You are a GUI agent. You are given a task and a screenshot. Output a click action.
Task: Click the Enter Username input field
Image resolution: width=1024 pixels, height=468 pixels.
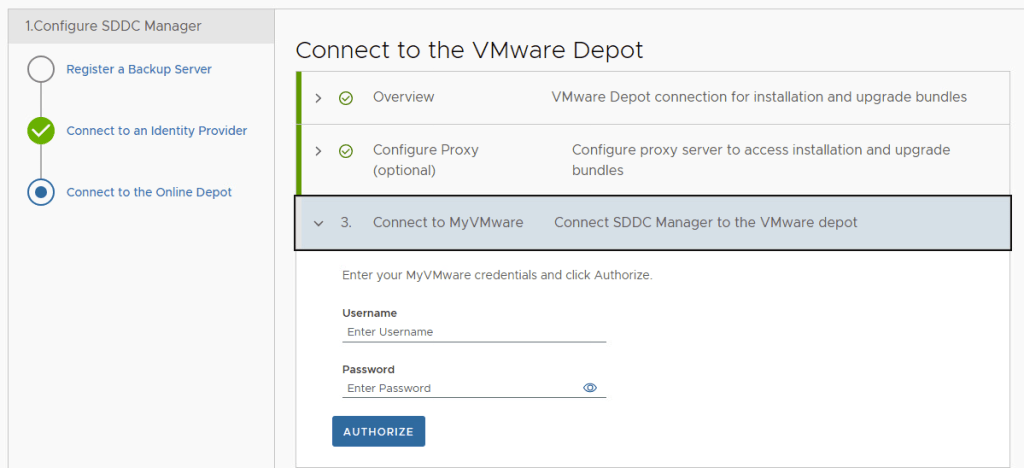(473, 332)
